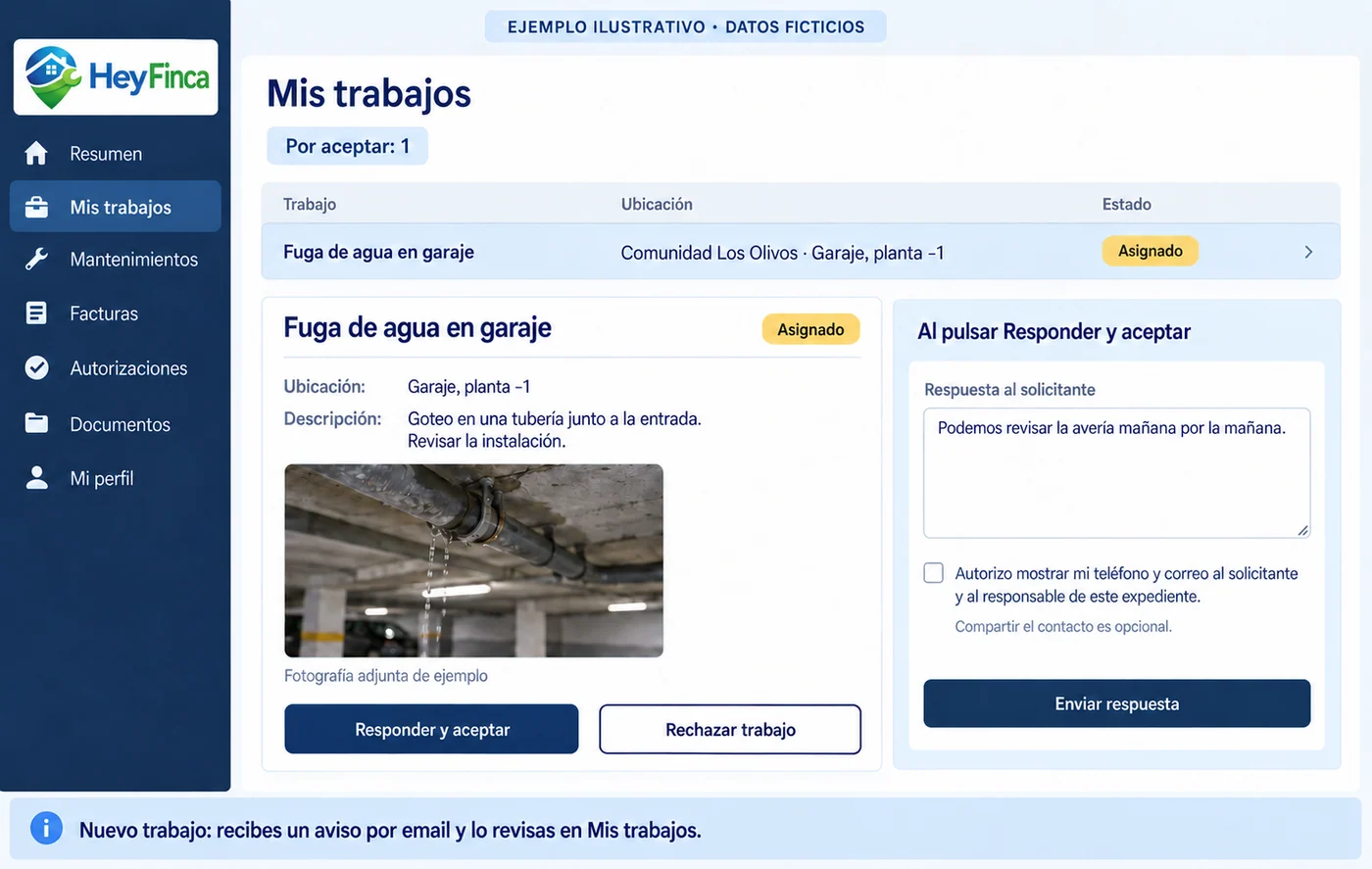Image resolution: width=1372 pixels, height=869 pixels.
Task: Click the Mis trabajos briefcase icon
Action: [x=36, y=207]
